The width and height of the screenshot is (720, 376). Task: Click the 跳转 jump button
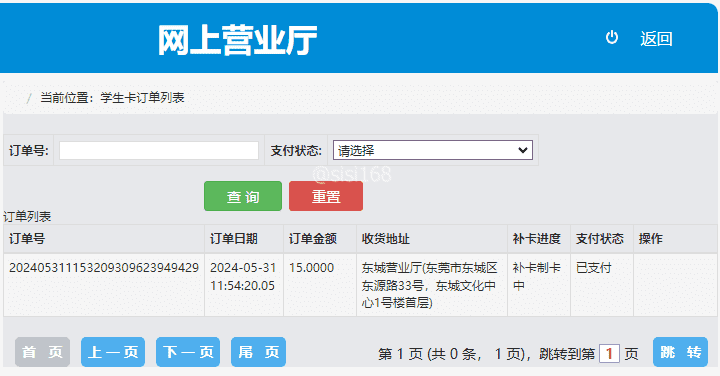(681, 352)
